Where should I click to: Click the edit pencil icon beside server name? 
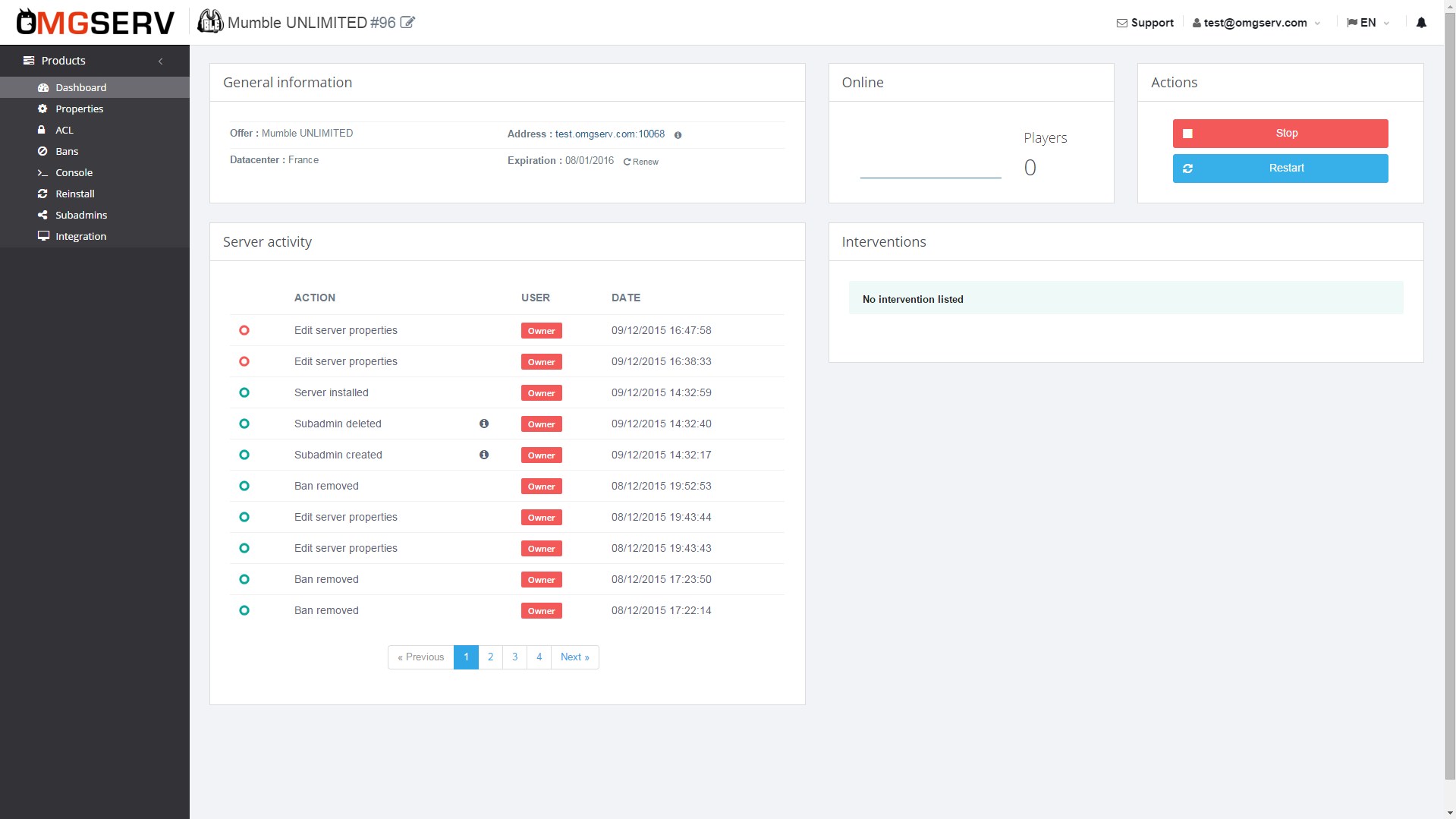[407, 22]
